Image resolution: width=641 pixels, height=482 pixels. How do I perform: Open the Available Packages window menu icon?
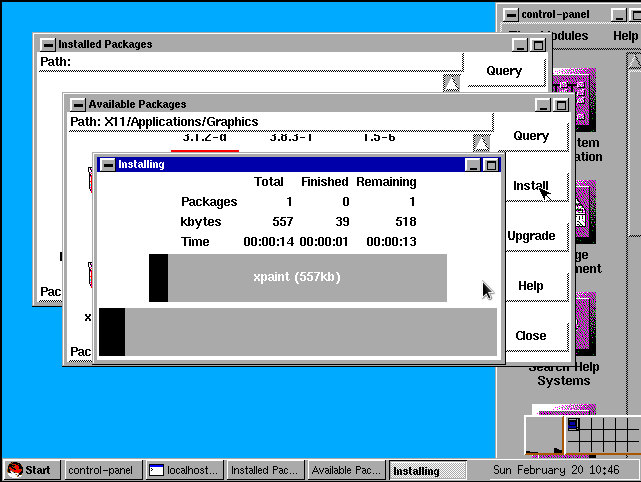point(77,104)
